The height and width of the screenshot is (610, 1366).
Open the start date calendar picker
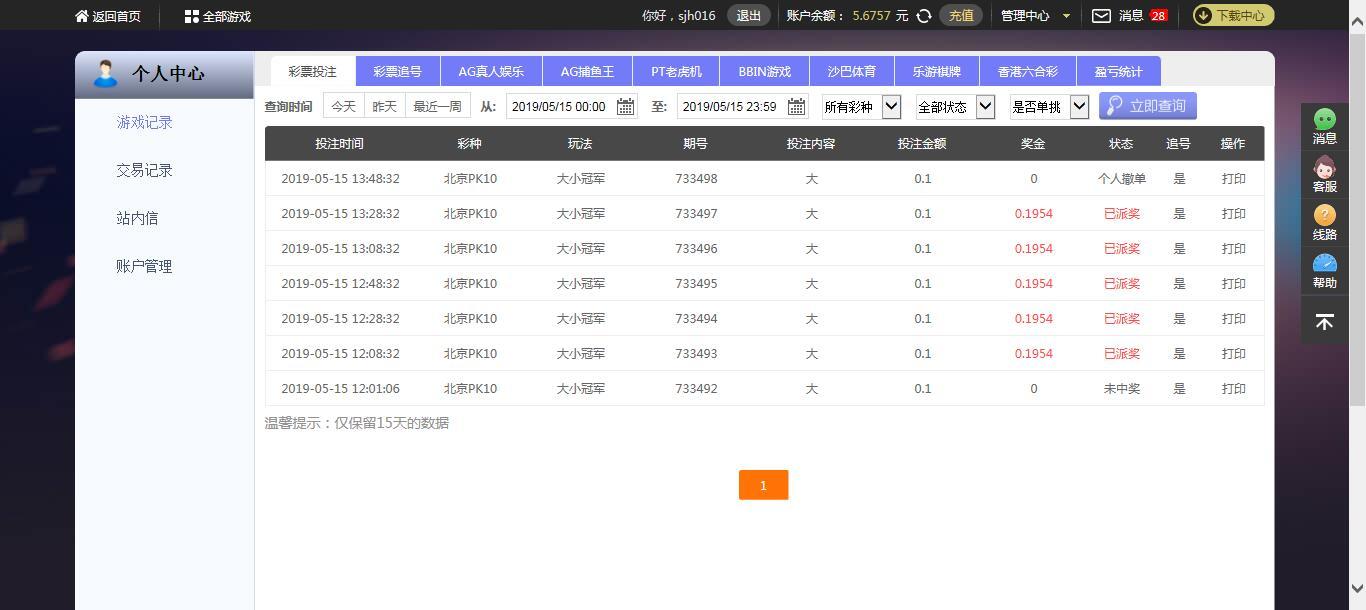[x=626, y=106]
